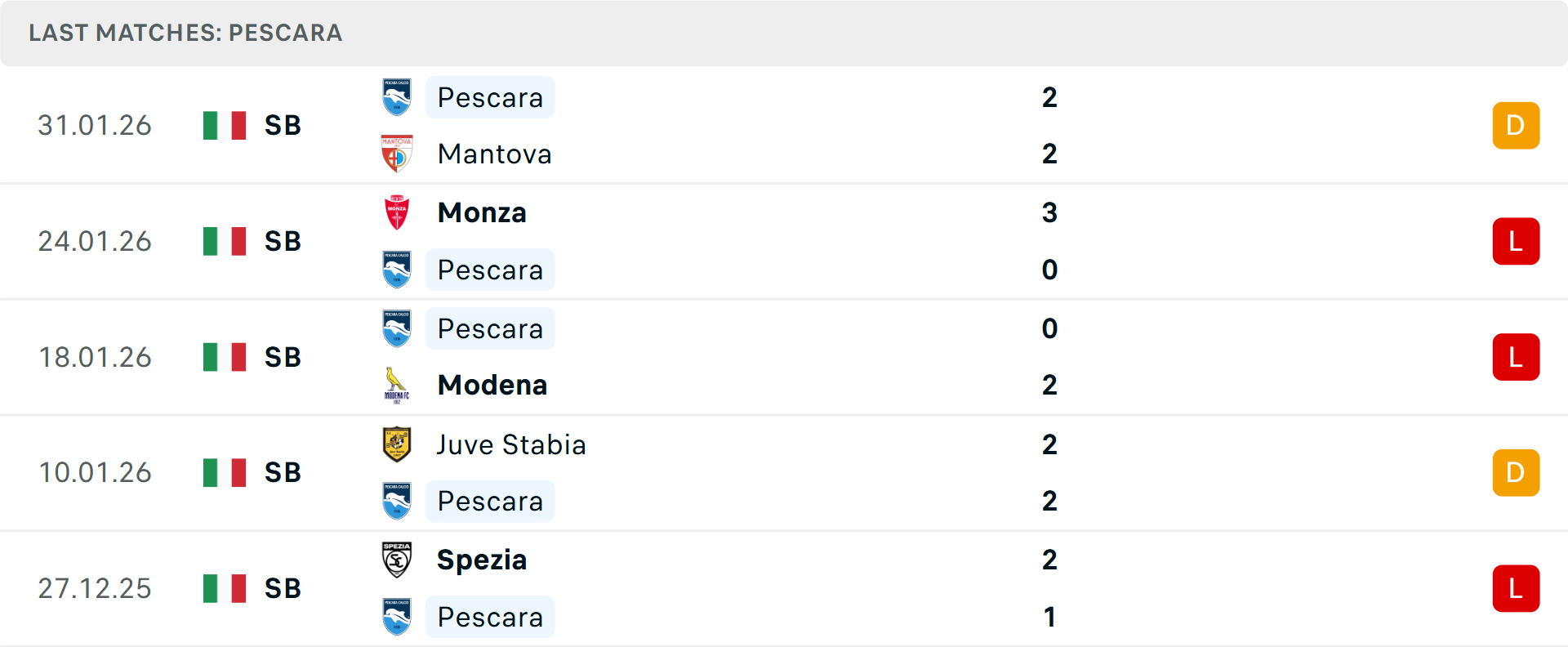Click Italy flag on the 24.01.26 row

click(x=225, y=241)
